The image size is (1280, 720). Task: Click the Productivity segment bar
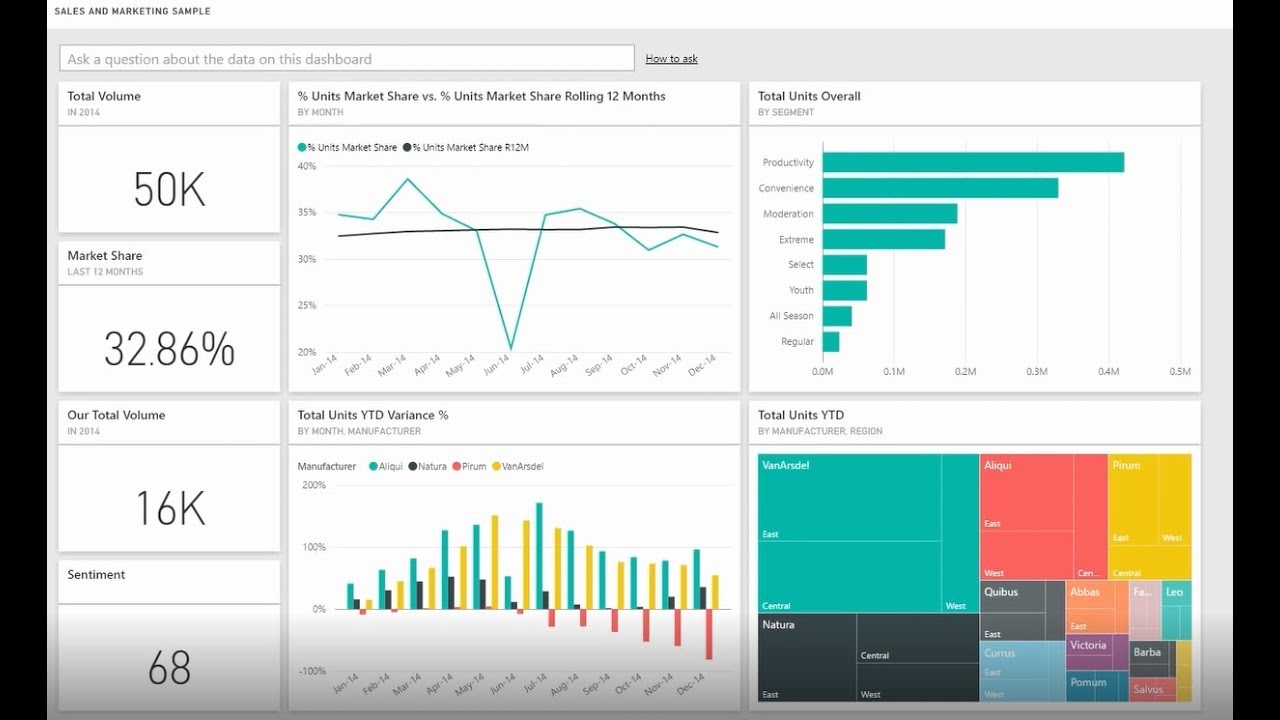pyautogui.click(x=973, y=162)
